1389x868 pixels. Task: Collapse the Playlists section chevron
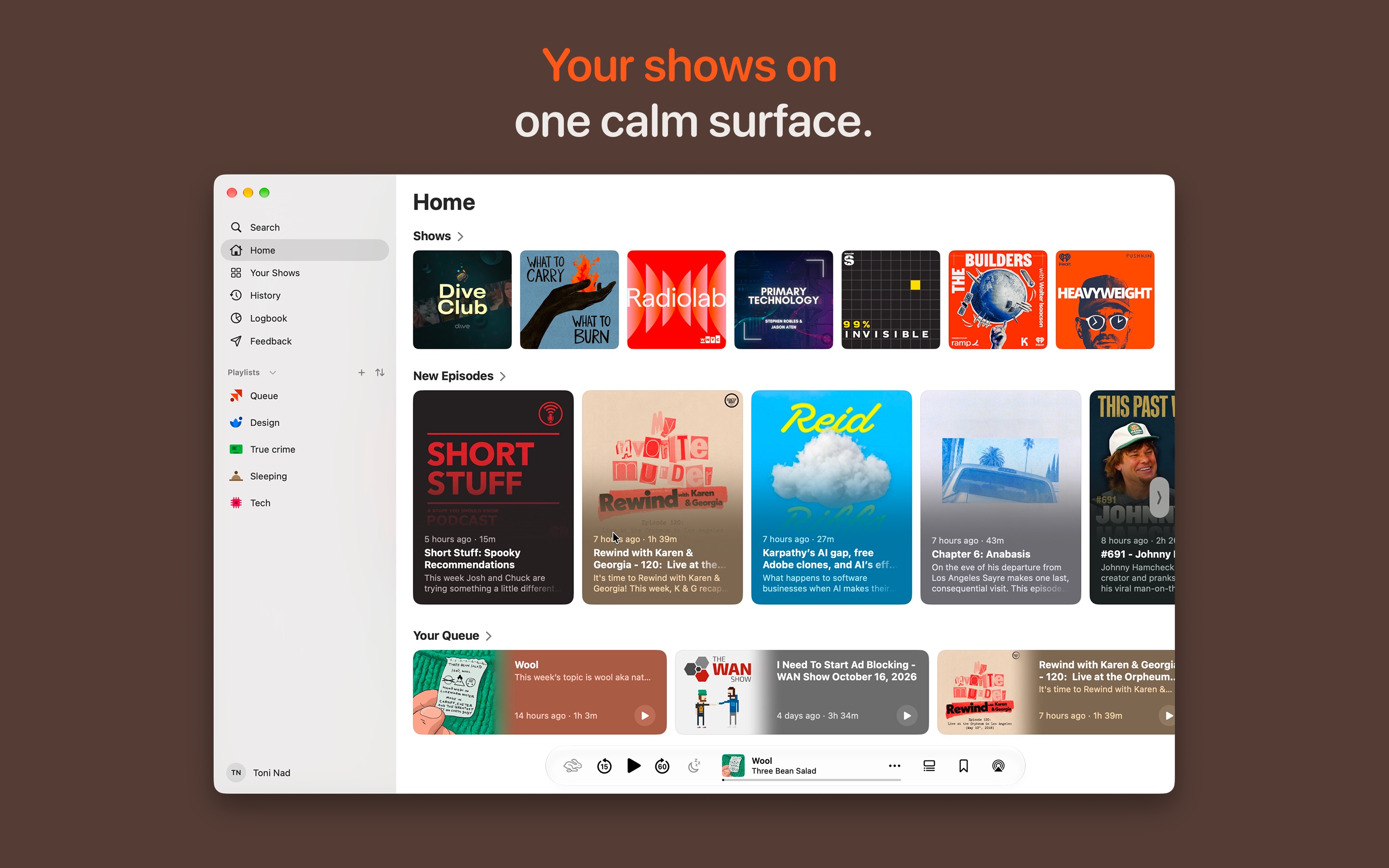[x=272, y=373]
